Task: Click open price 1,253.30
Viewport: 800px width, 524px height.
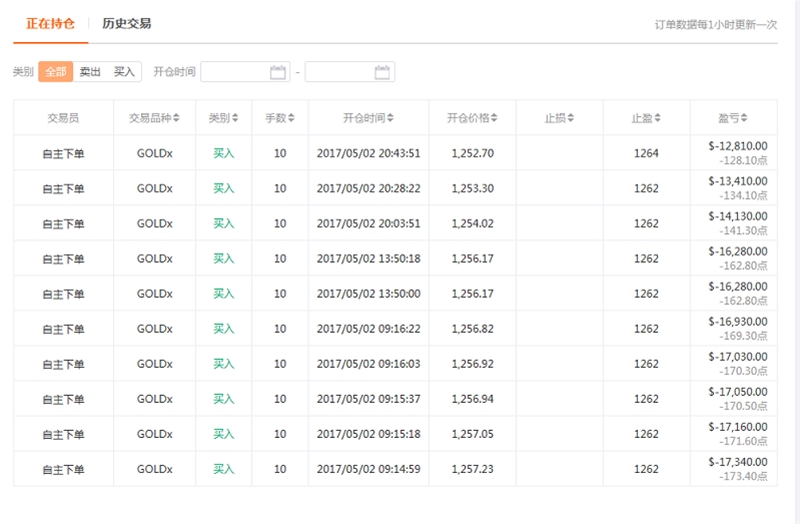Action: coord(472,188)
